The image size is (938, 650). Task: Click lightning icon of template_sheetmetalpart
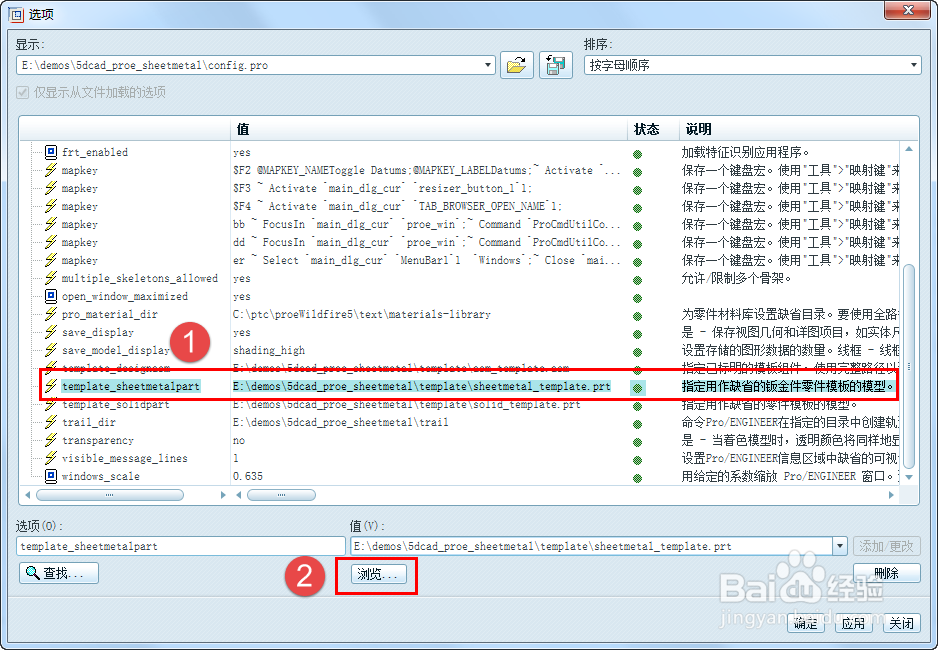click(51, 386)
